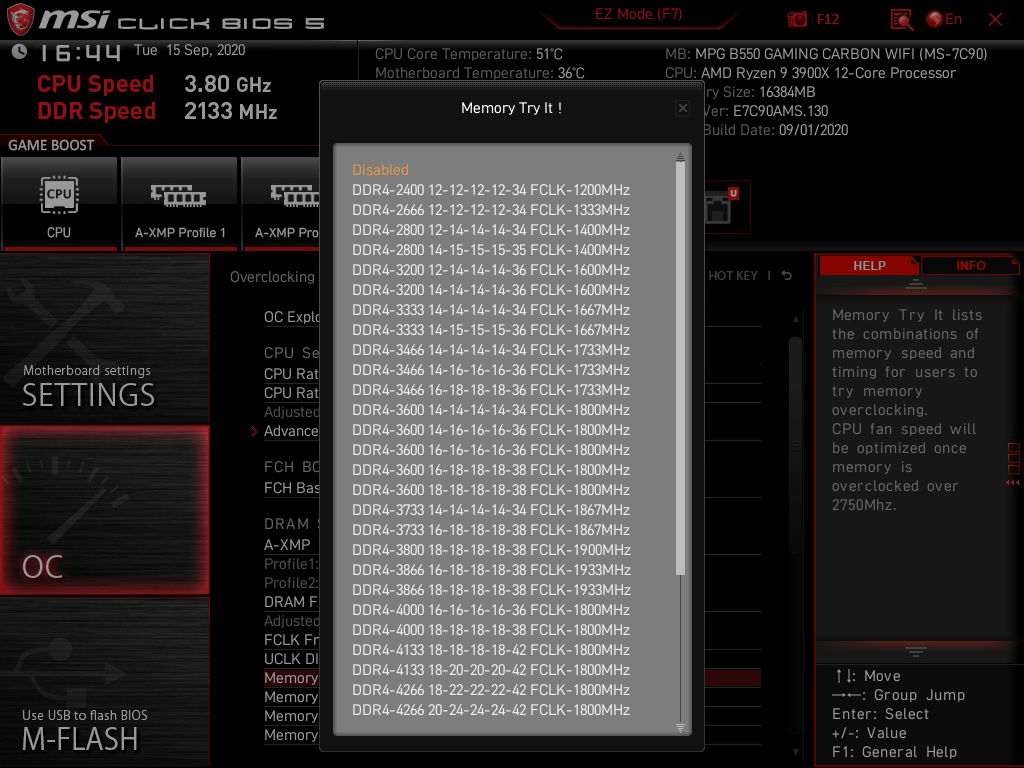Enable A-XMP Profile 1
This screenshot has height=768, width=1024.
180,204
